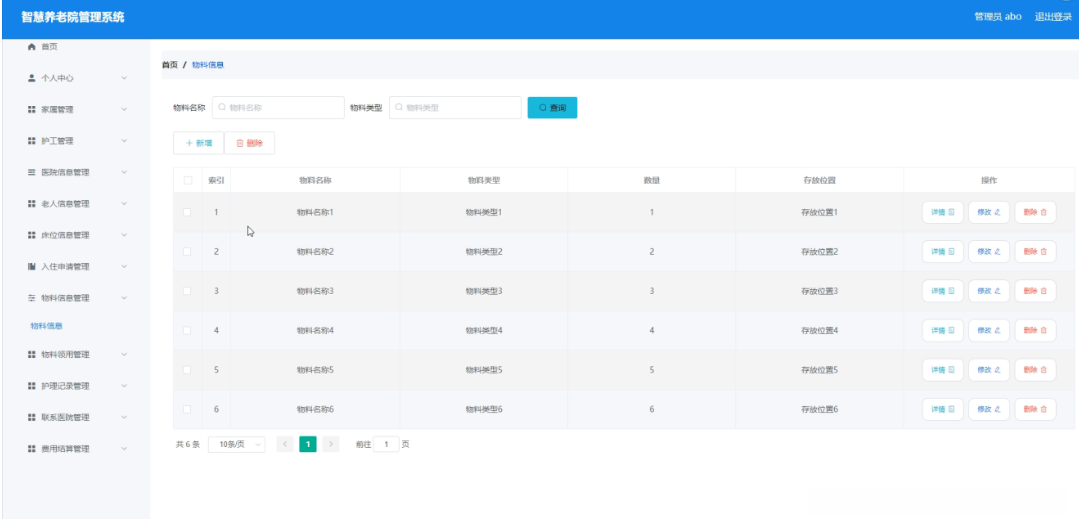
Task: Click the grid icon beside 护工管理
Action: 31,141
